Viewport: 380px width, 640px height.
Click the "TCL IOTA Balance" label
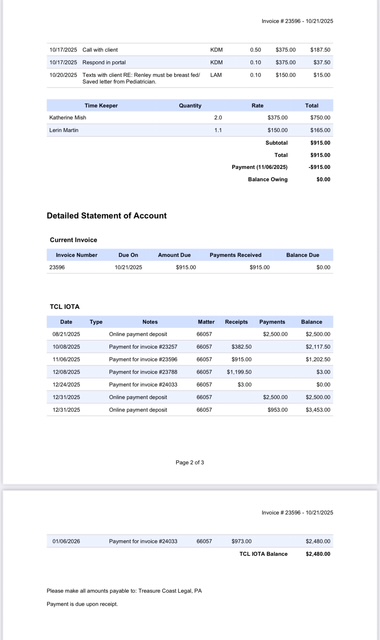[x=263, y=554]
